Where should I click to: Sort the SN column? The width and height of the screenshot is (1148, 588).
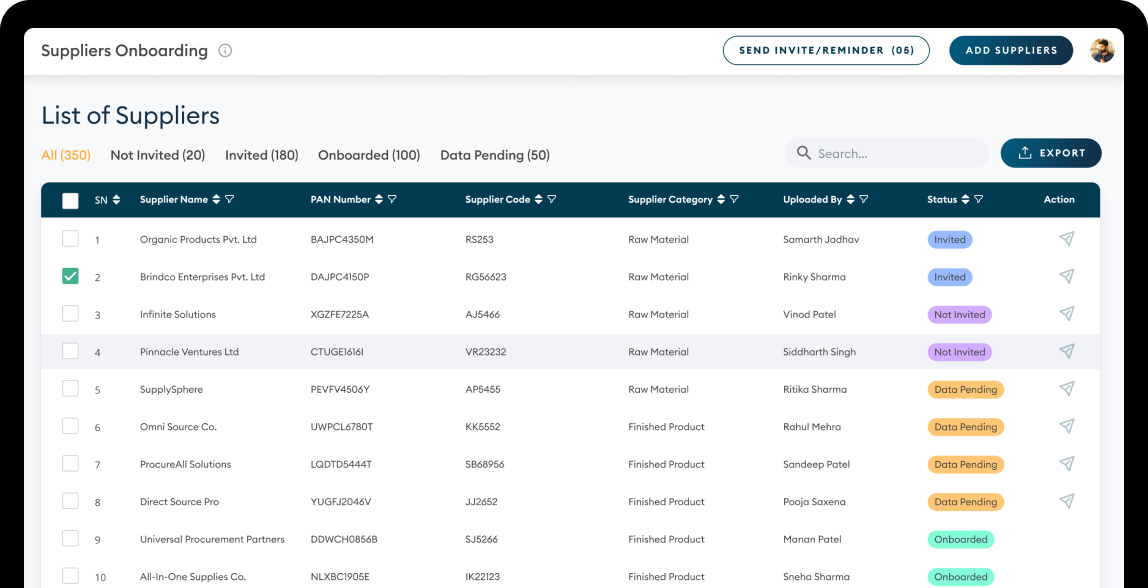118,199
